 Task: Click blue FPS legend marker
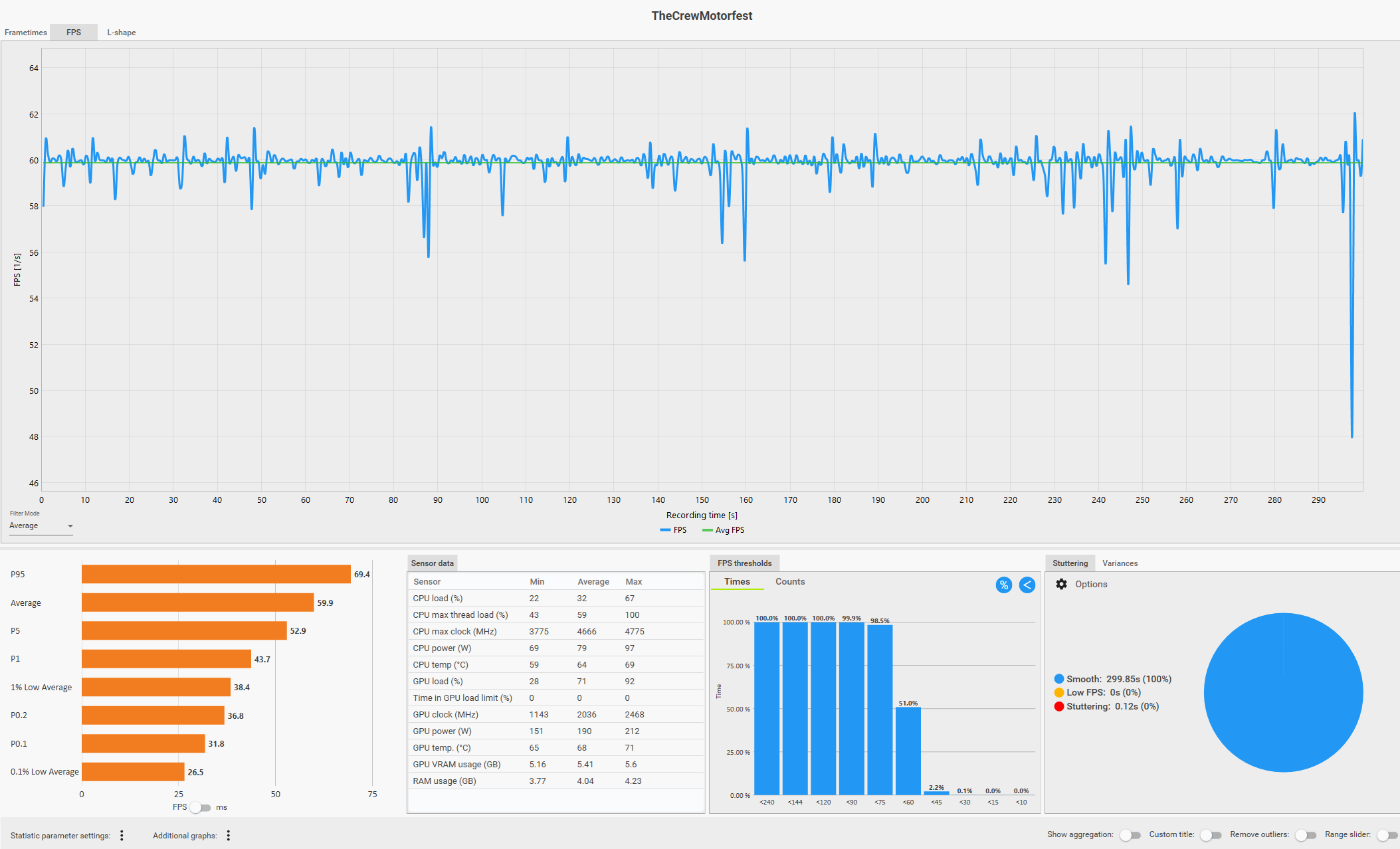click(x=665, y=530)
